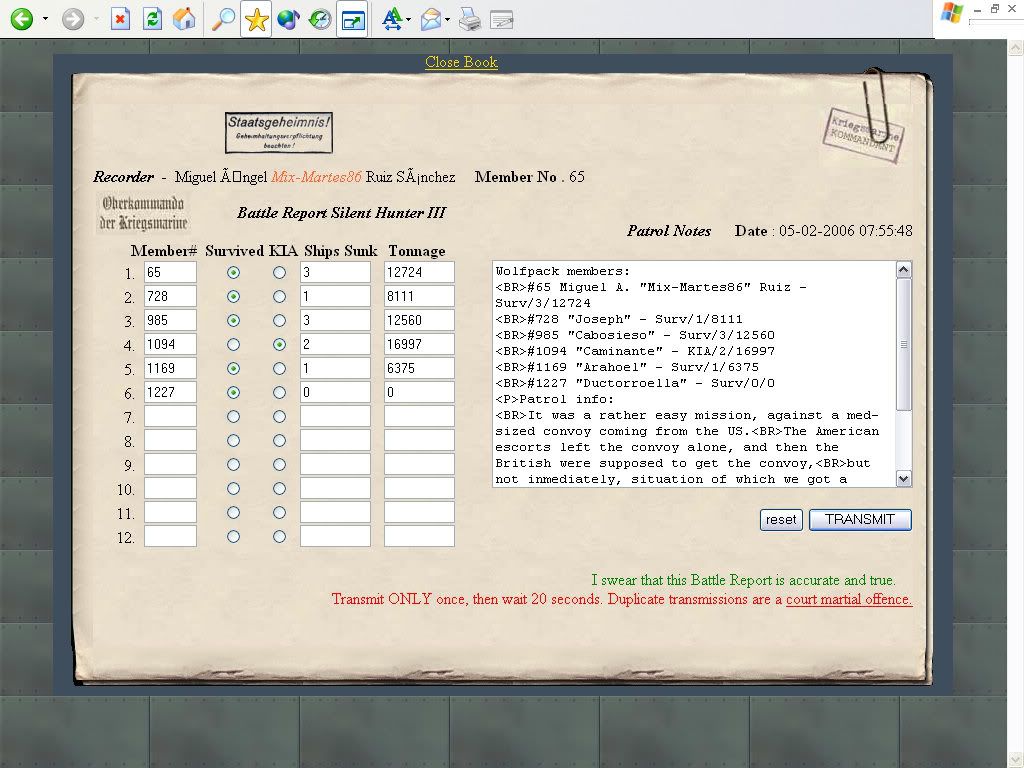Print the page with printer icon
This screenshot has width=1024, height=768.
(x=470, y=19)
